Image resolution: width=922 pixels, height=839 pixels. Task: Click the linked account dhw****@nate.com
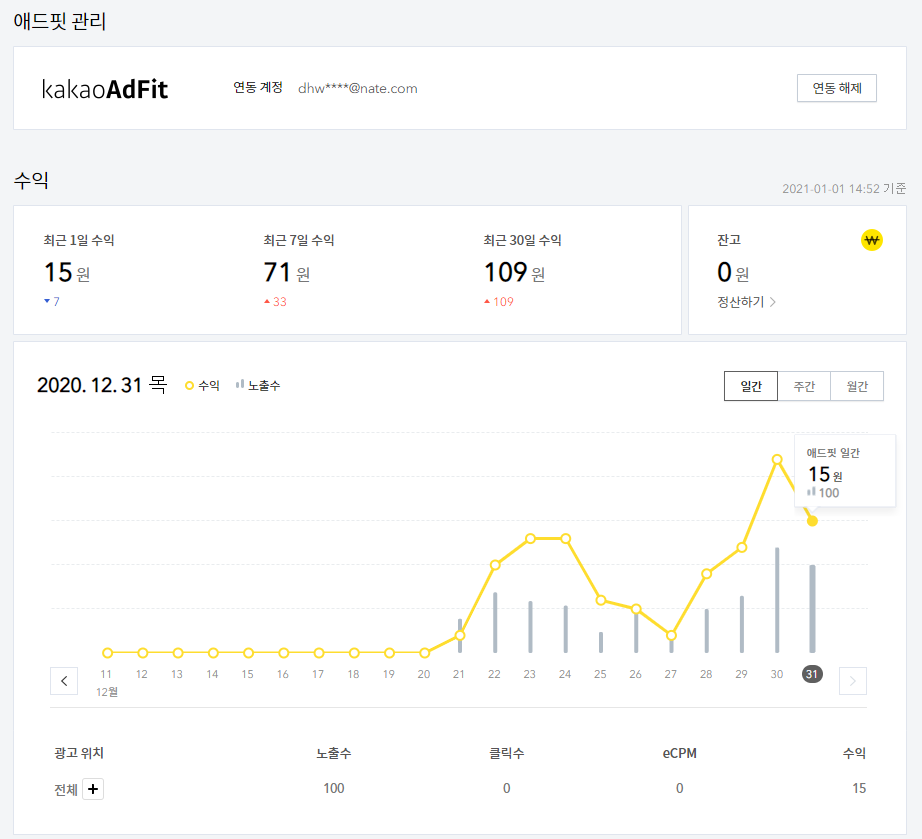pos(358,89)
